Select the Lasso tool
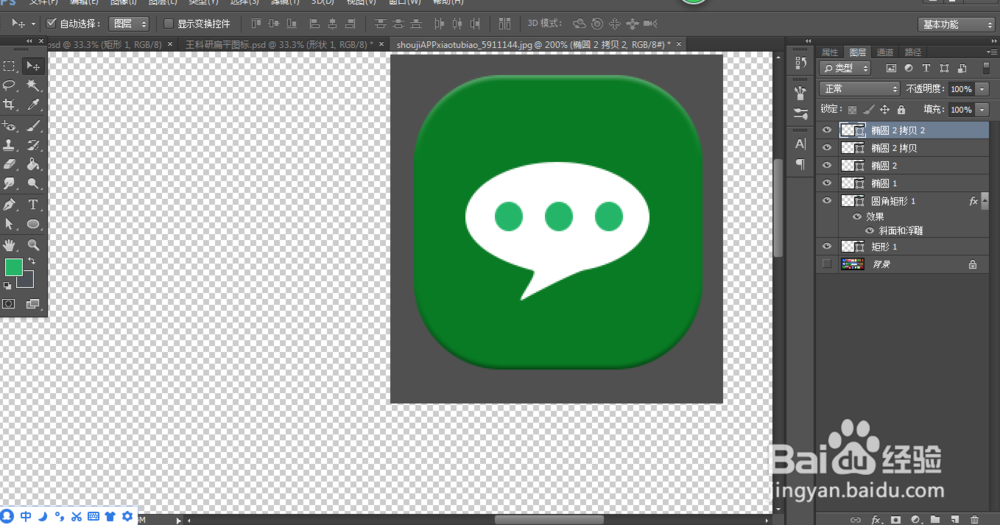1000x525 pixels. [x=10, y=85]
